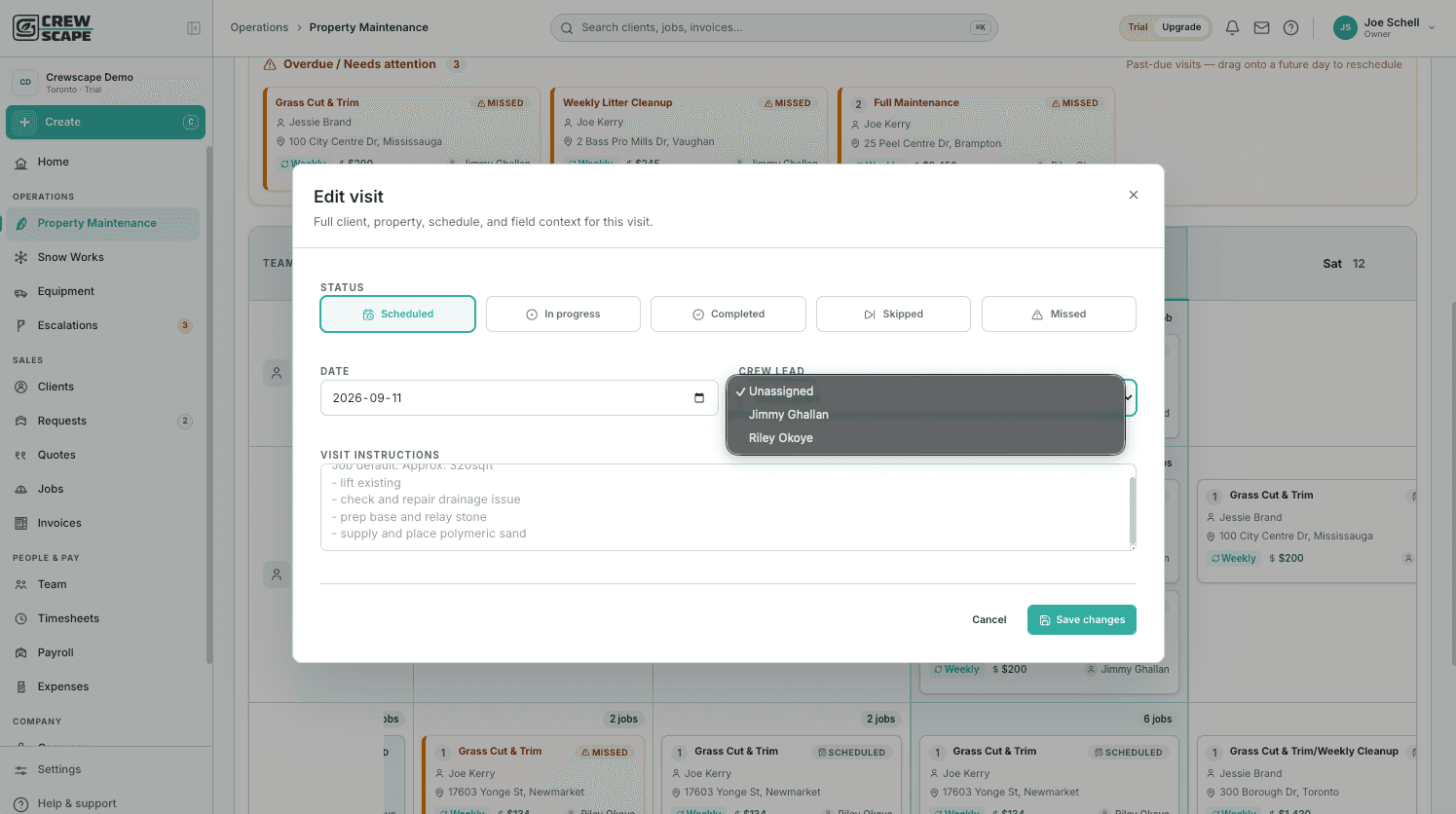Choose Jimmy Ghallan as crew lead

[925, 415]
